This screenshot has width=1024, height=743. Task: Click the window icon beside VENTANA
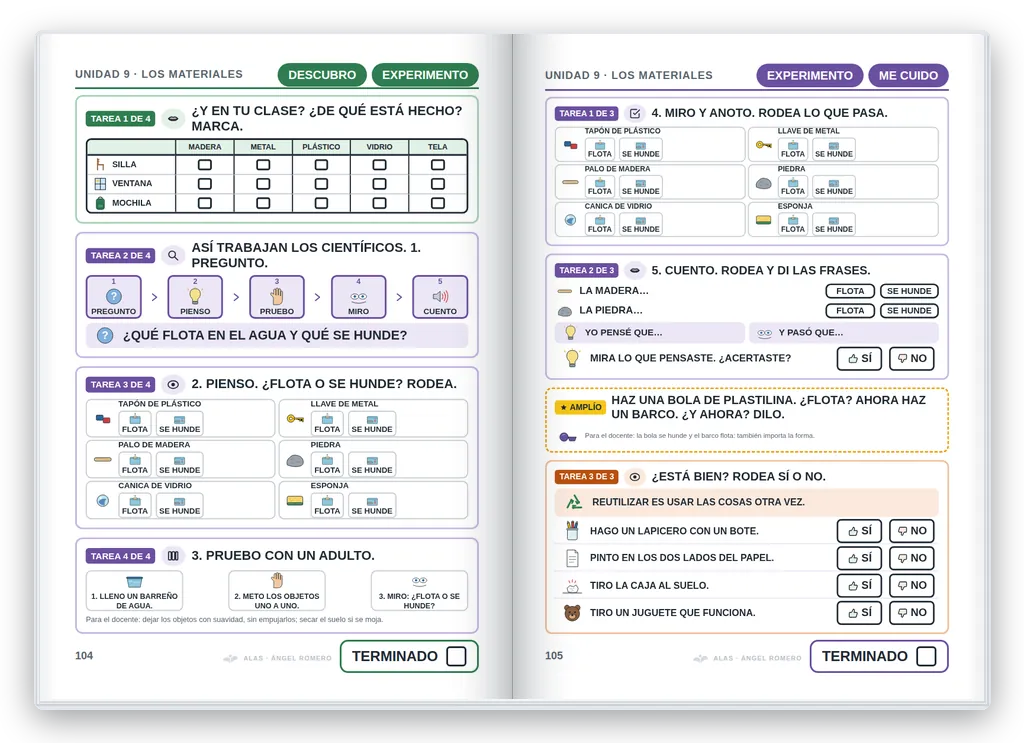(x=100, y=183)
